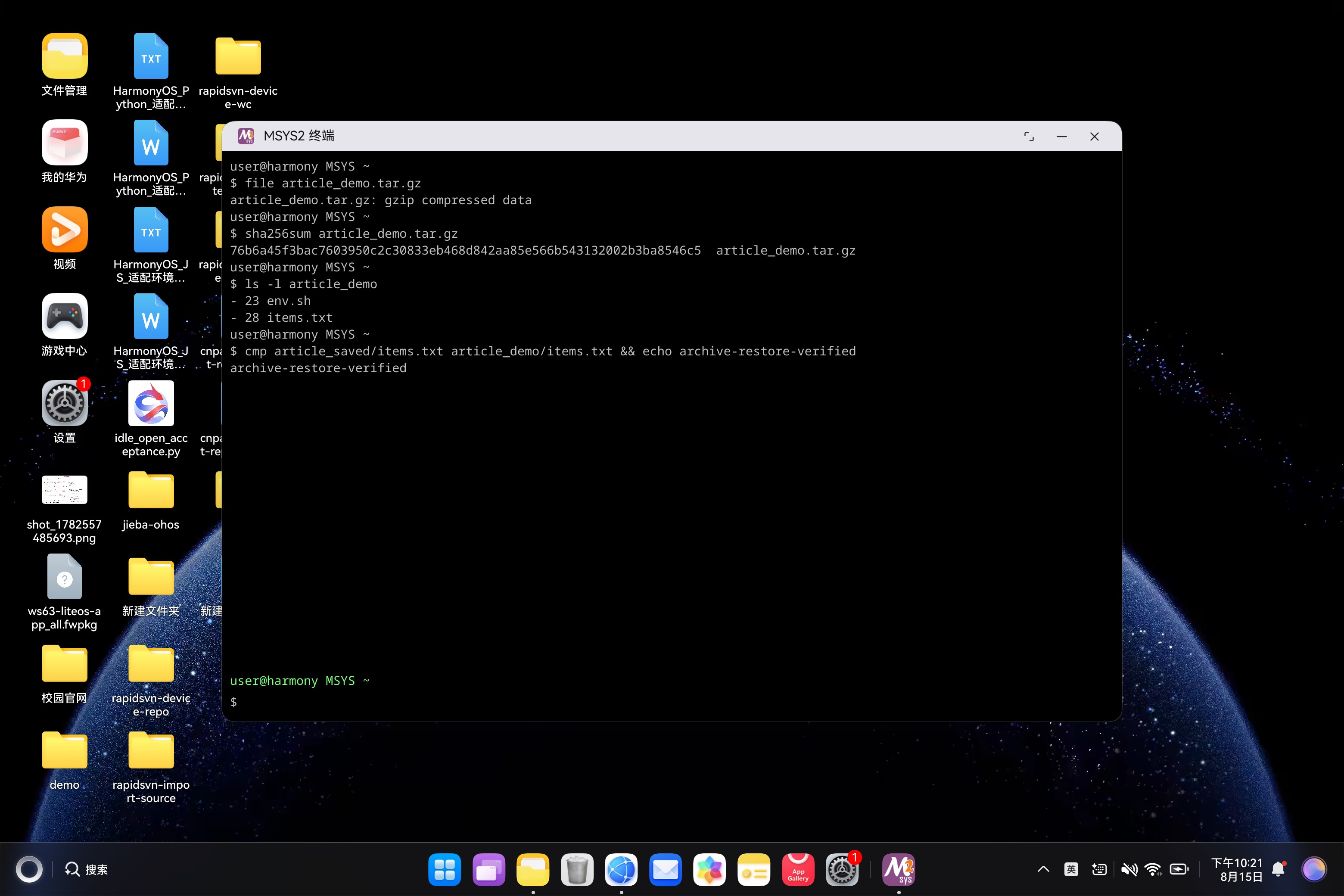Launch App Gallery from the dock
The height and width of the screenshot is (896, 1344).
click(798, 869)
